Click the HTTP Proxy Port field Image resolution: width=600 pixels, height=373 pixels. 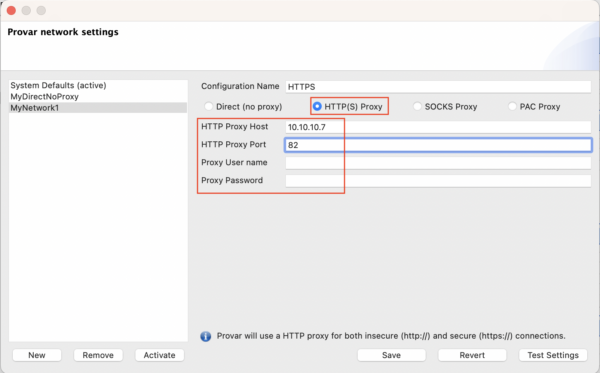click(x=438, y=145)
